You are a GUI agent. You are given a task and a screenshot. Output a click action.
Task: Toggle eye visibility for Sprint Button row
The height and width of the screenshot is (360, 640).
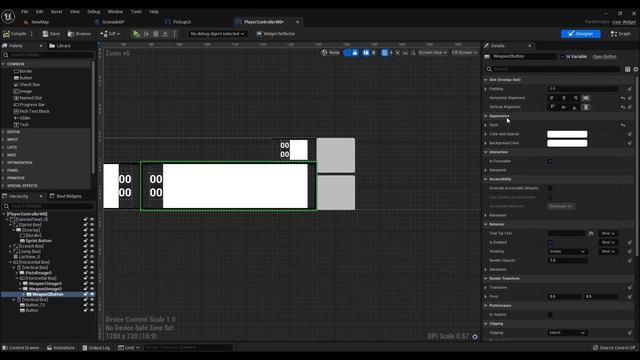pos(92,241)
